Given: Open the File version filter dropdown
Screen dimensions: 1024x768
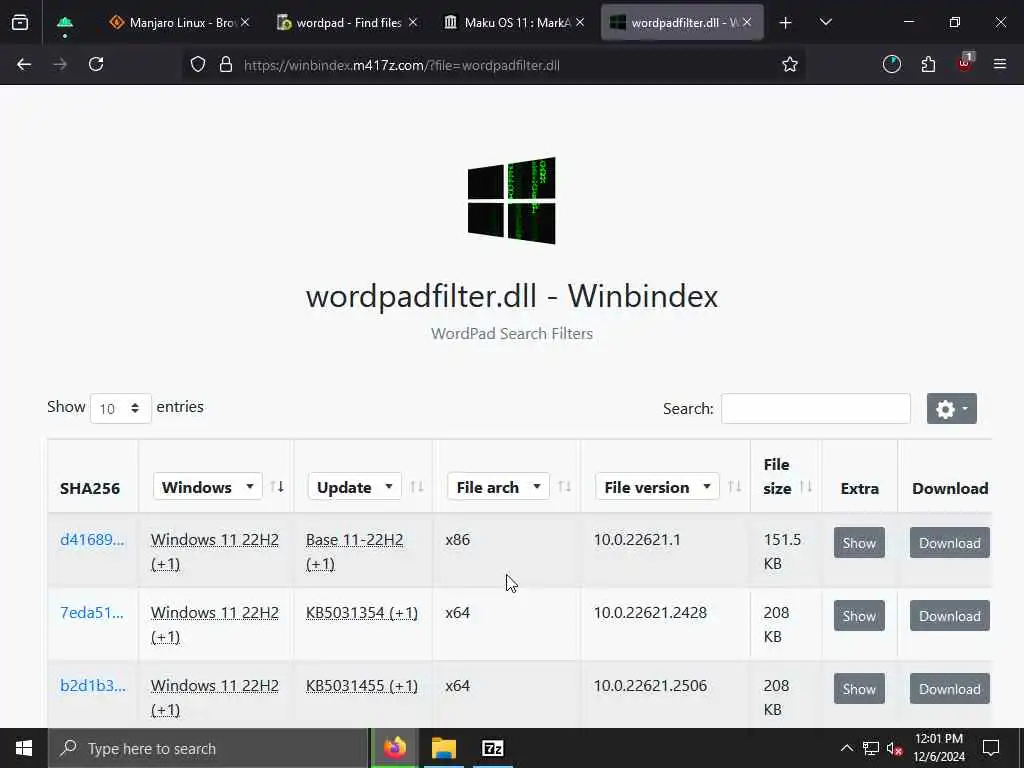Looking at the screenshot, I should 657,487.
